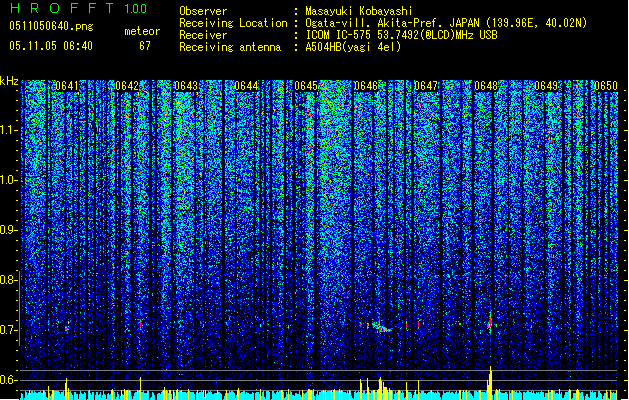Click the 0649 time marker
This screenshot has height=400, width=629.
click(546, 86)
